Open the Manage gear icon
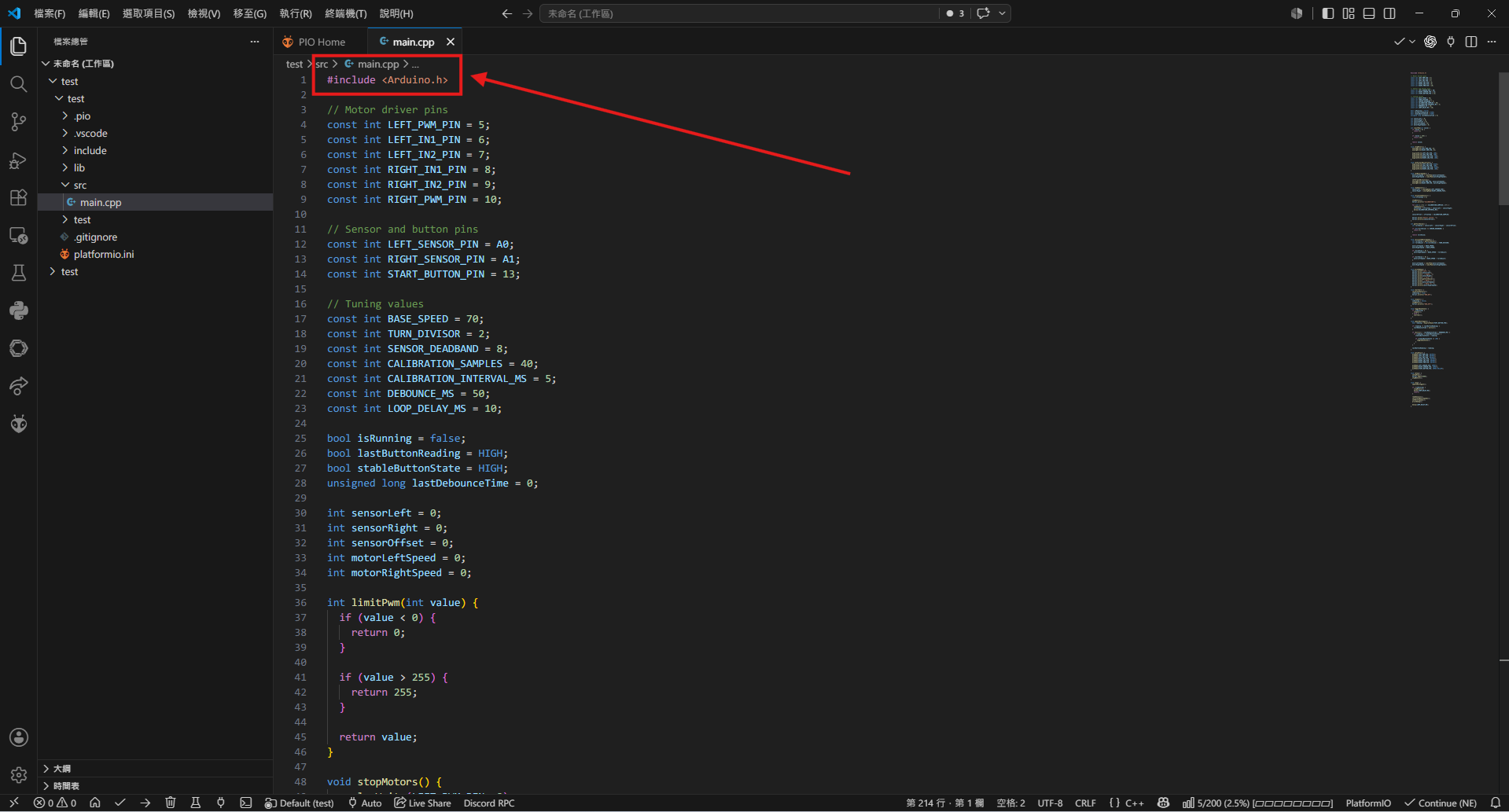 coord(19,775)
